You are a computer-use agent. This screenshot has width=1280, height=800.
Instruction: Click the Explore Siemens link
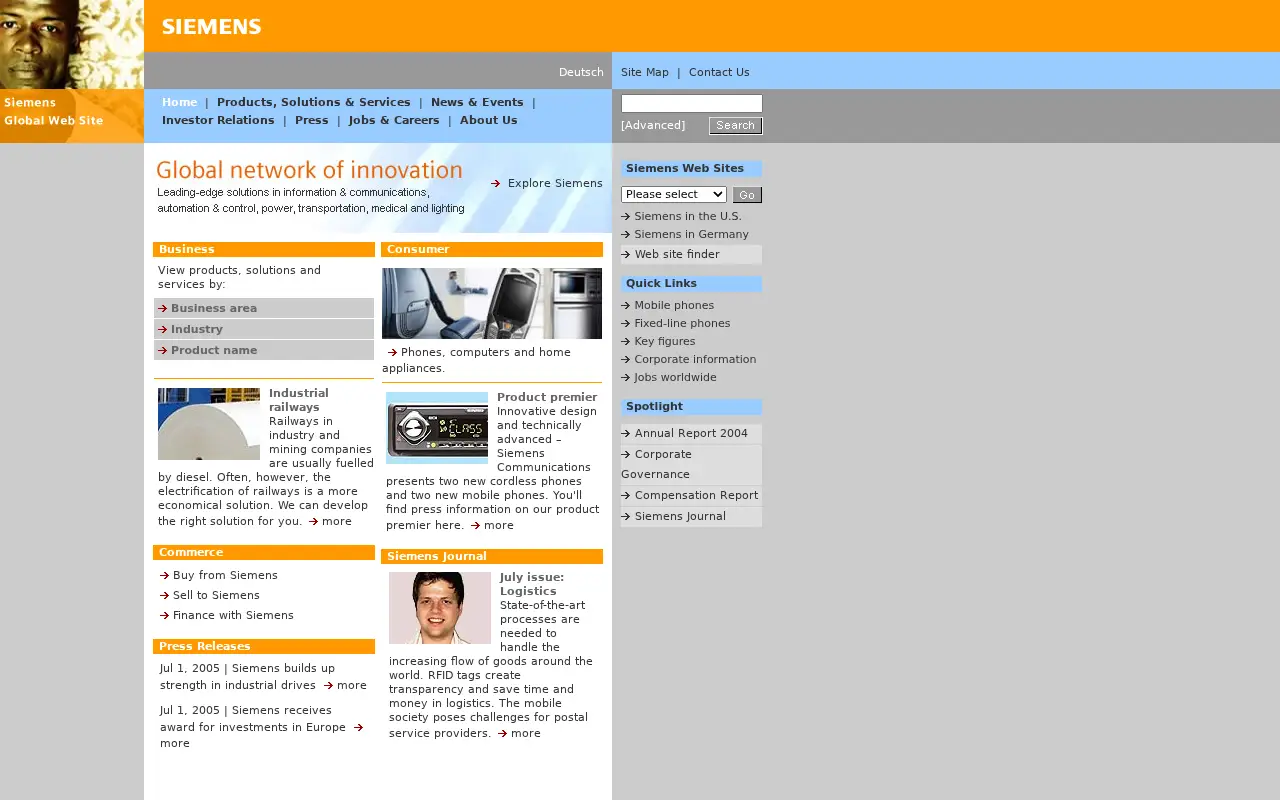click(x=555, y=183)
